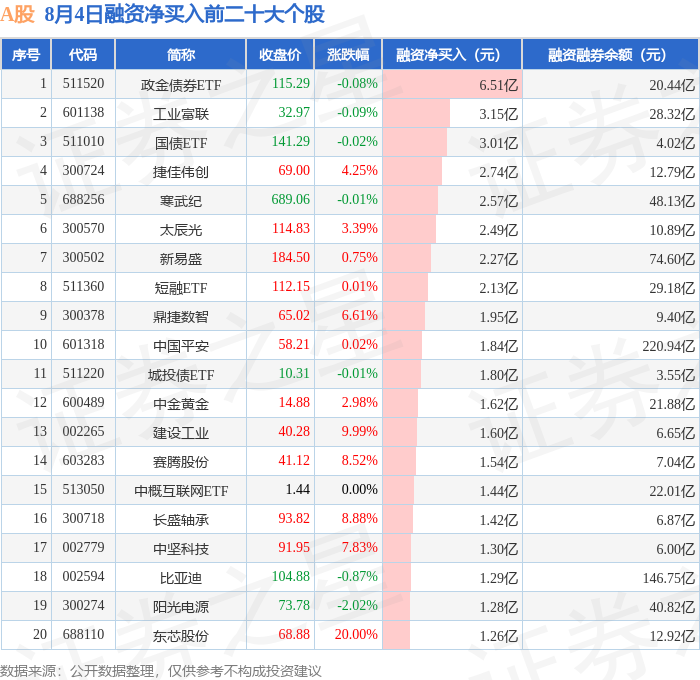Select stock code 300718

(x=83, y=519)
